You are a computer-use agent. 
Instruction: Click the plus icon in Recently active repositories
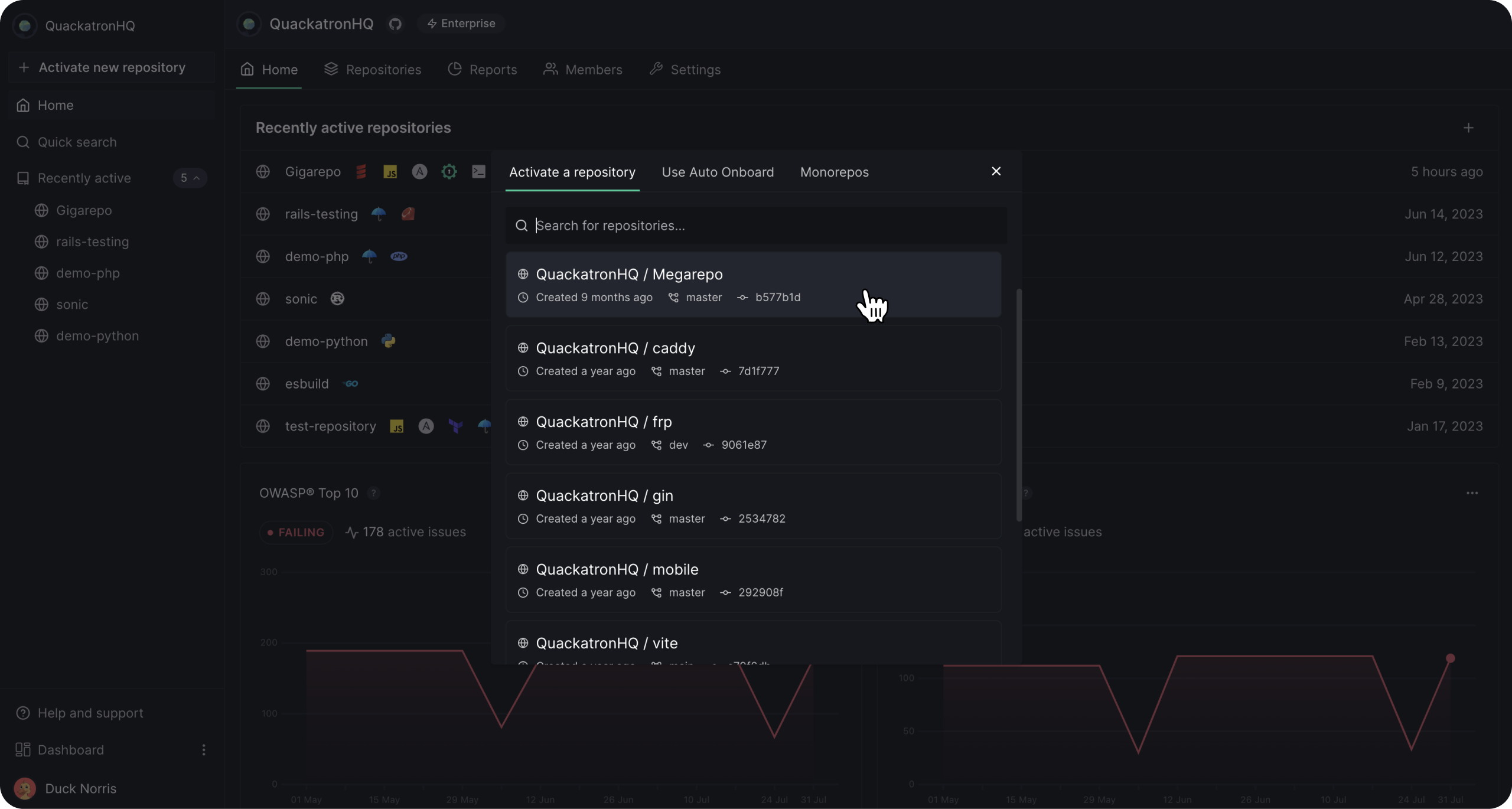[1468, 128]
